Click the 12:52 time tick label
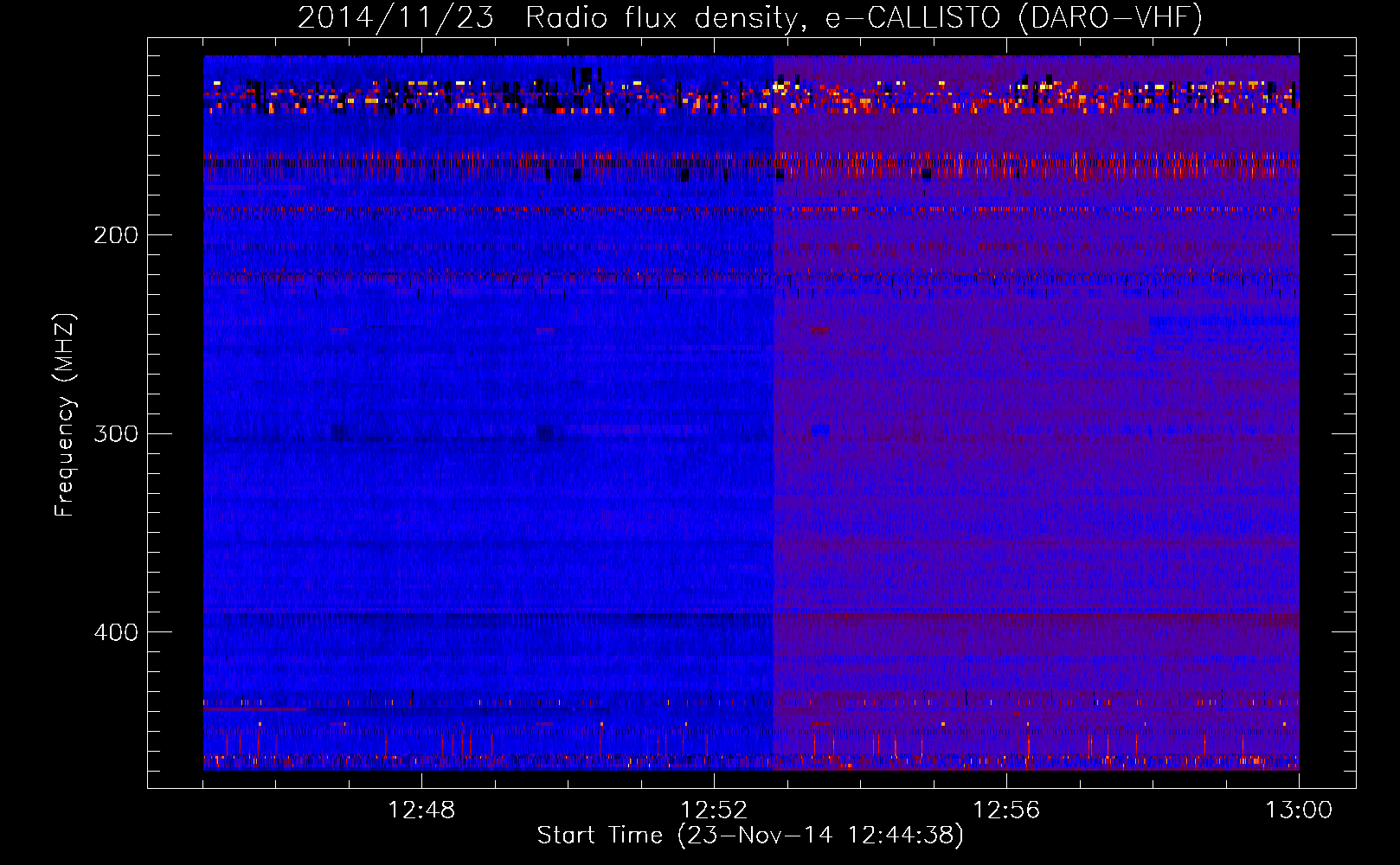1400x865 pixels. coord(714,811)
